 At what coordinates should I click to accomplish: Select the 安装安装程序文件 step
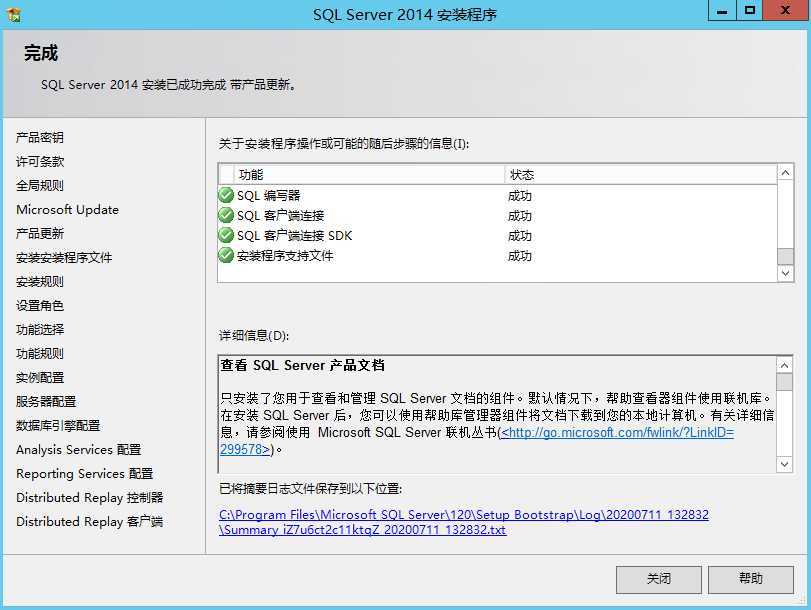point(64,258)
